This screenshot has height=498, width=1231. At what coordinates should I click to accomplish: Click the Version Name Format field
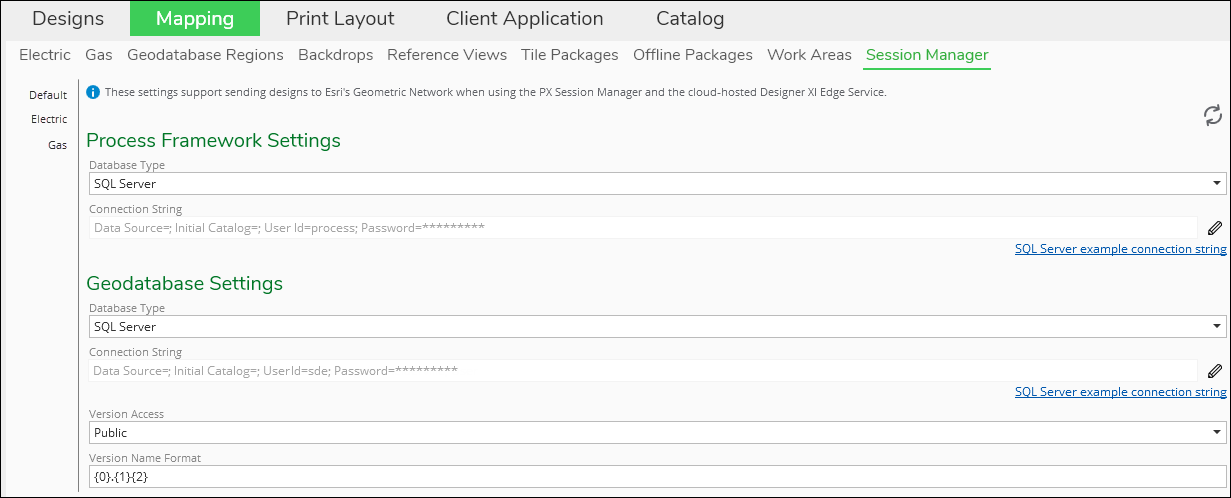(x=657, y=476)
